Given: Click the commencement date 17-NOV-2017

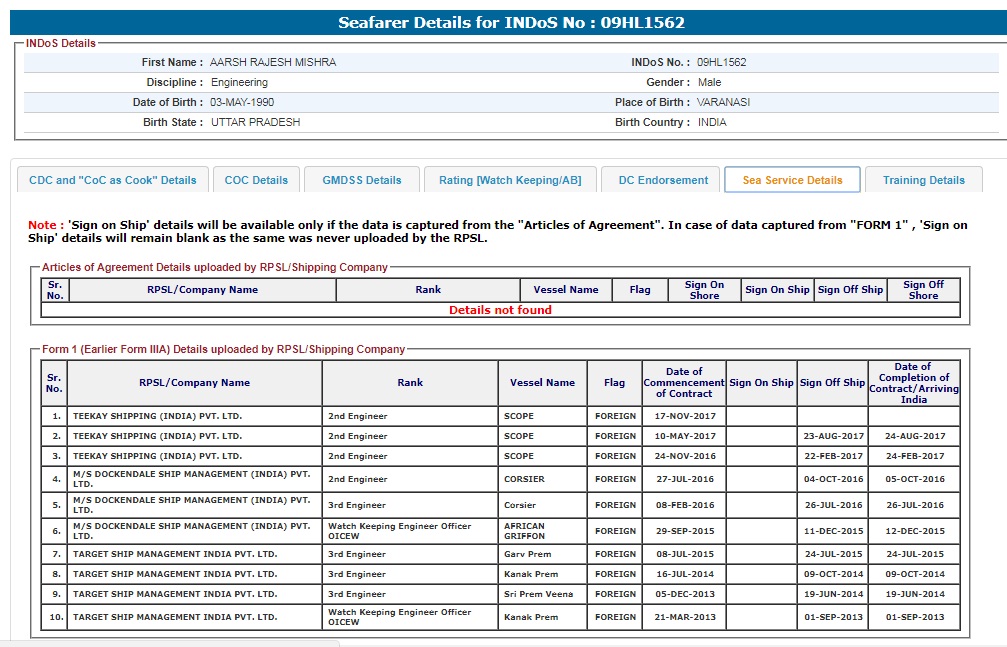Looking at the screenshot, I should point(684,416).
